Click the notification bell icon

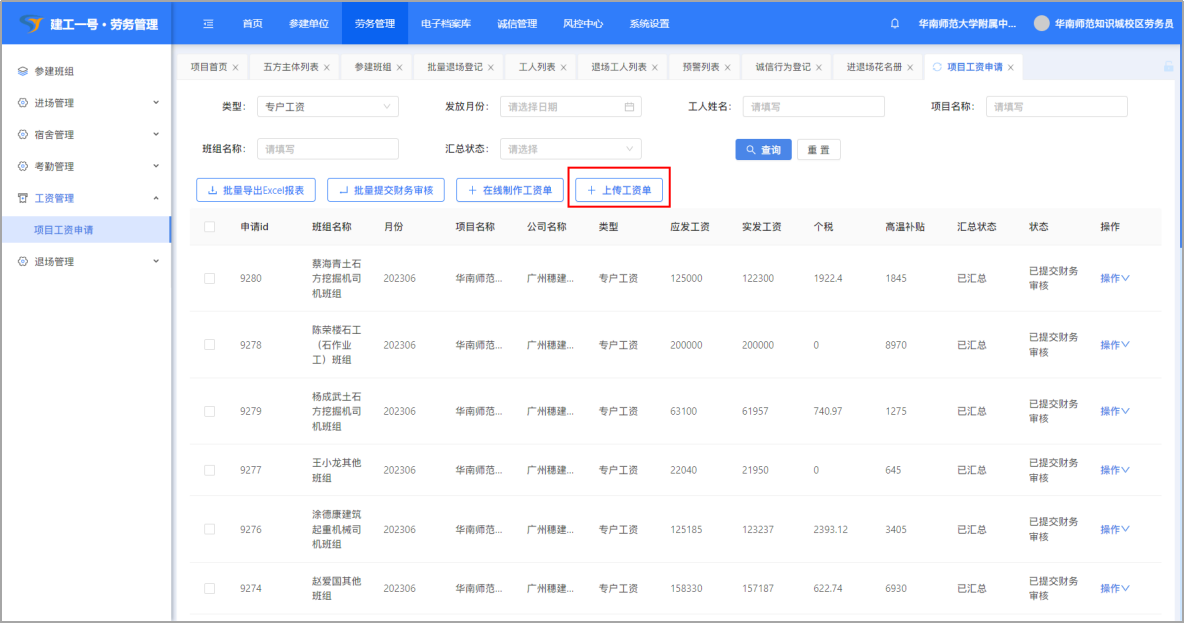(895, 24)
